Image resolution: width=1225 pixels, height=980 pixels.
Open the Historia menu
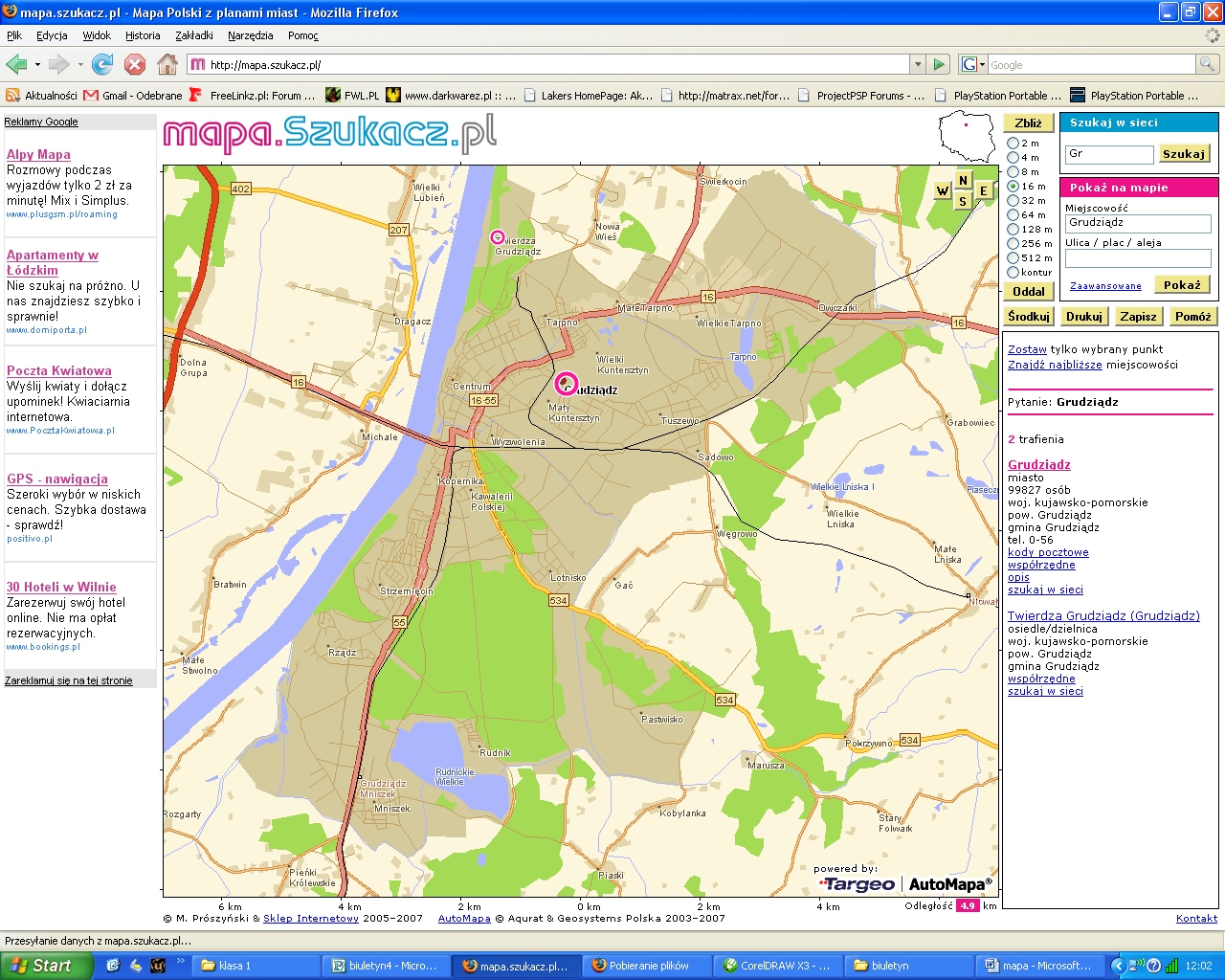[x=143, y=35]
